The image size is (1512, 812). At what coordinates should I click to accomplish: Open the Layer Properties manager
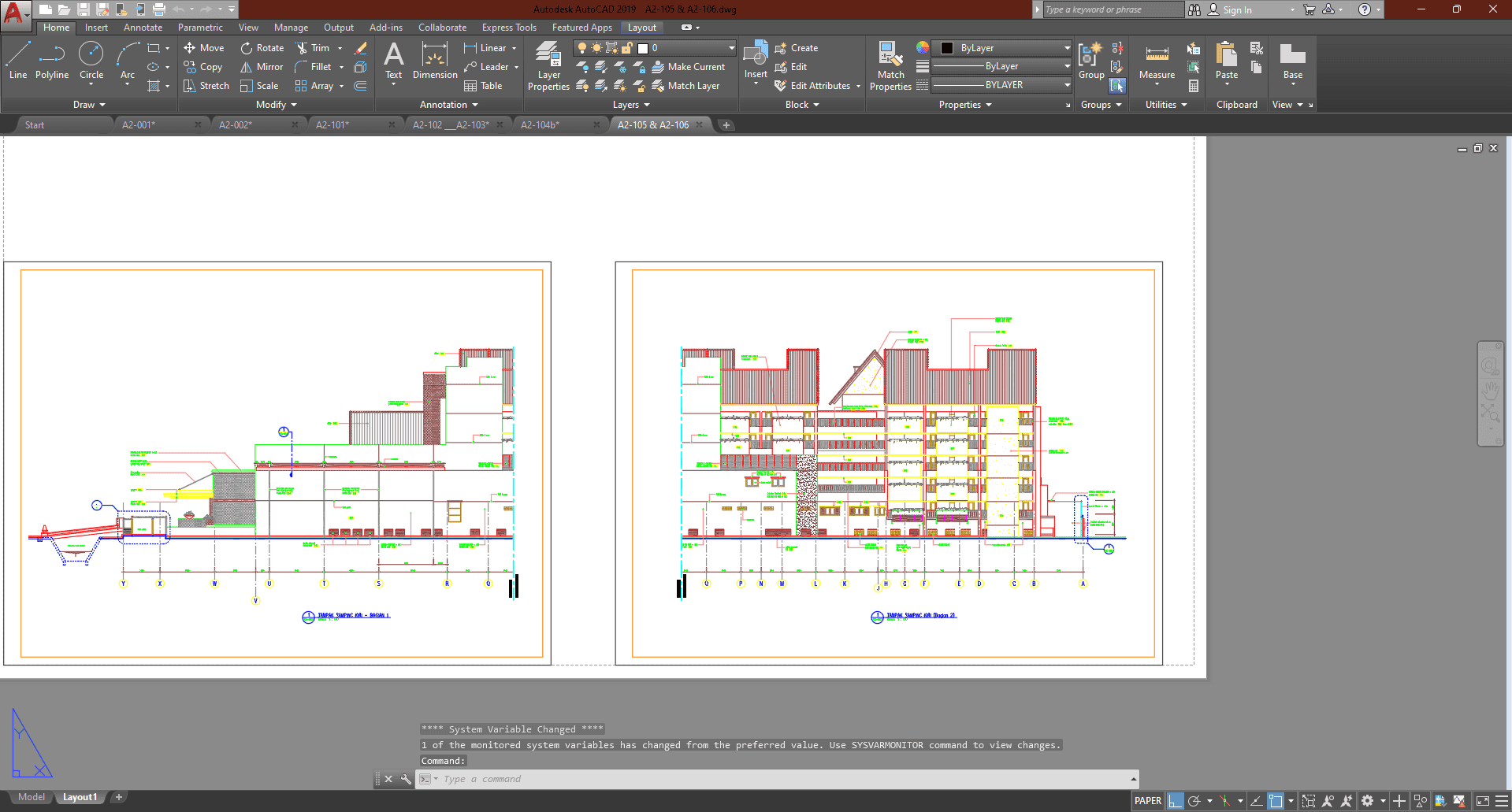coord(548,66)
